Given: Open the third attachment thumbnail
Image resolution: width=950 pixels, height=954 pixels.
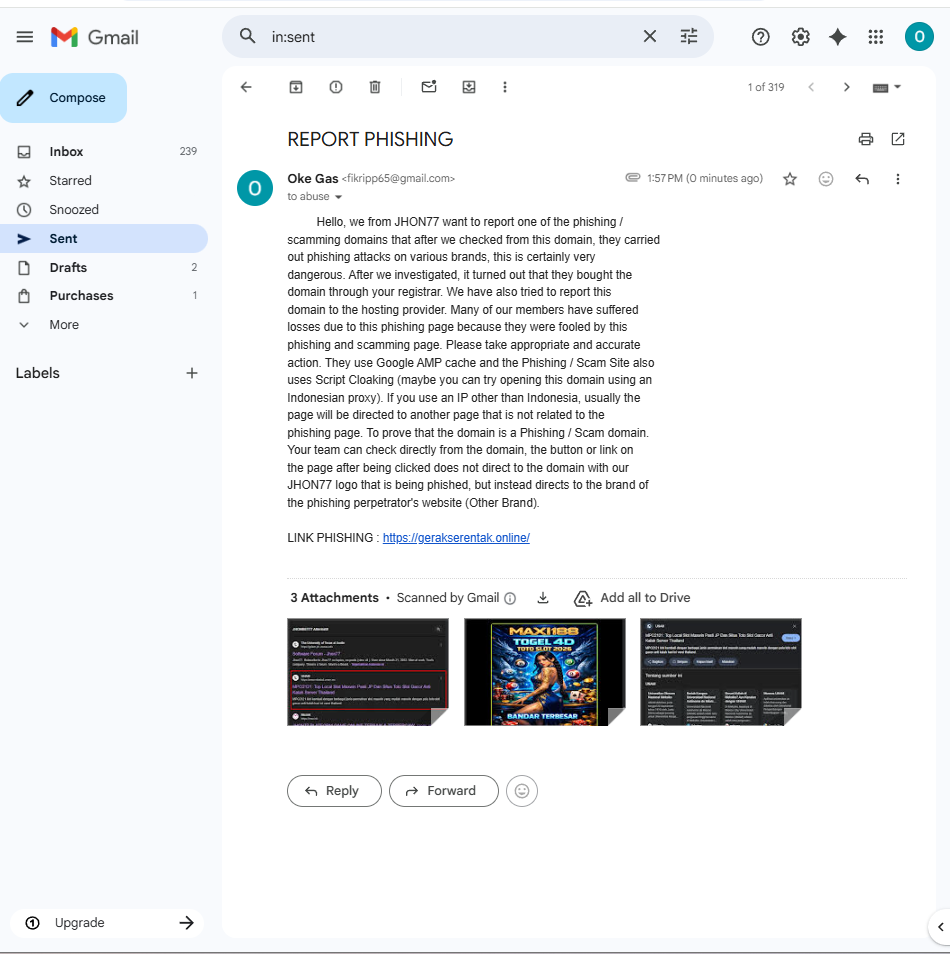Looking at the screenshot, I should (721, 672).
